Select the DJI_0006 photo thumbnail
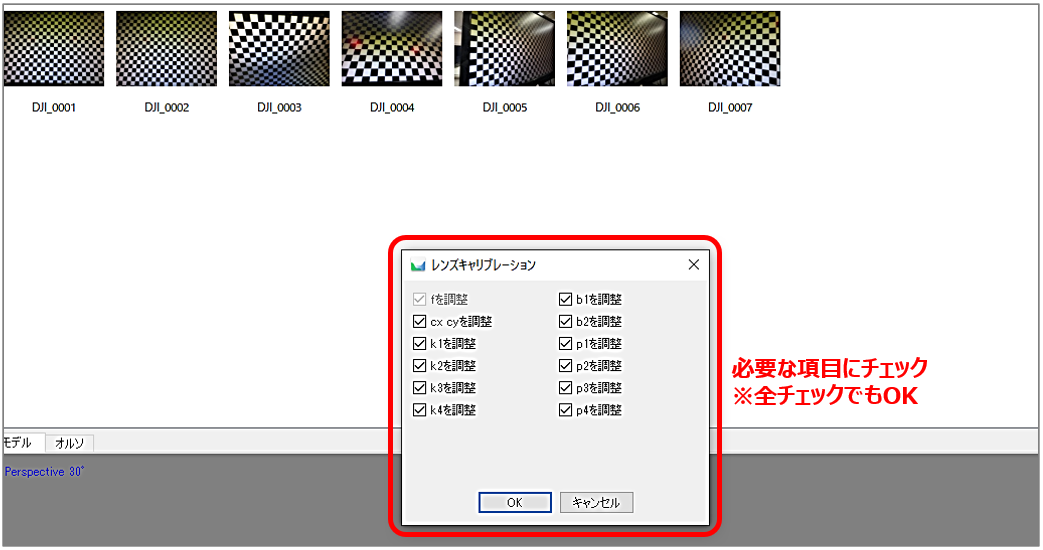 point(617,49)
